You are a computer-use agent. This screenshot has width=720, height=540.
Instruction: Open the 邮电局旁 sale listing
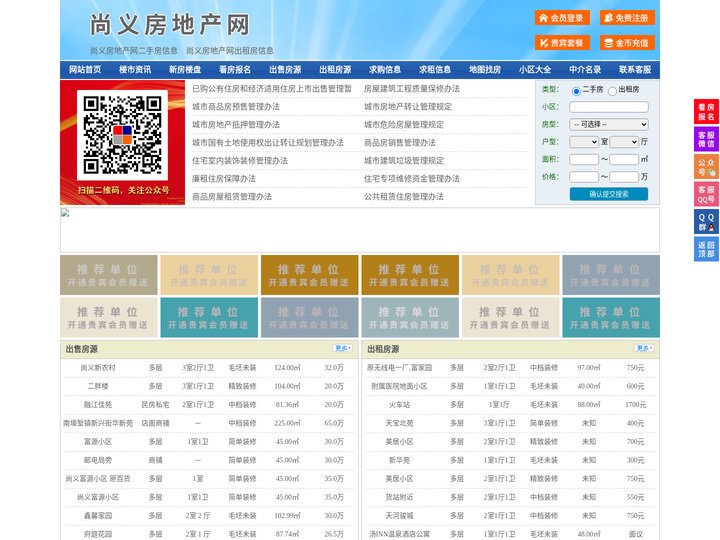98,460
